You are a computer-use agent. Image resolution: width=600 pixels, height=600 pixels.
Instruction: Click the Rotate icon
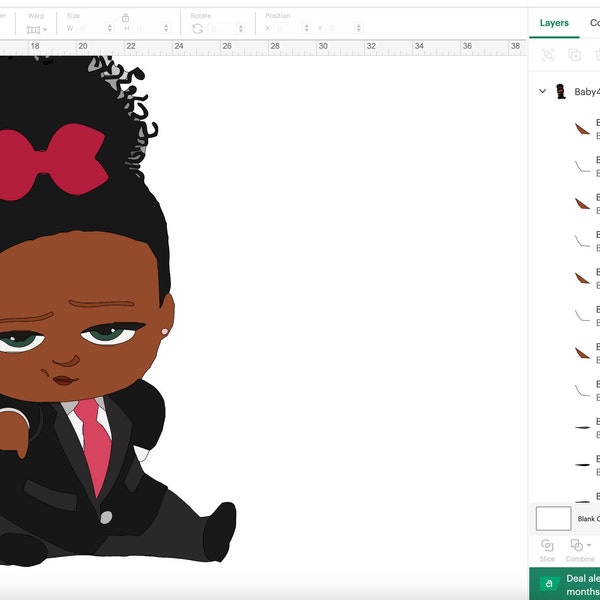tap(197, 29)
